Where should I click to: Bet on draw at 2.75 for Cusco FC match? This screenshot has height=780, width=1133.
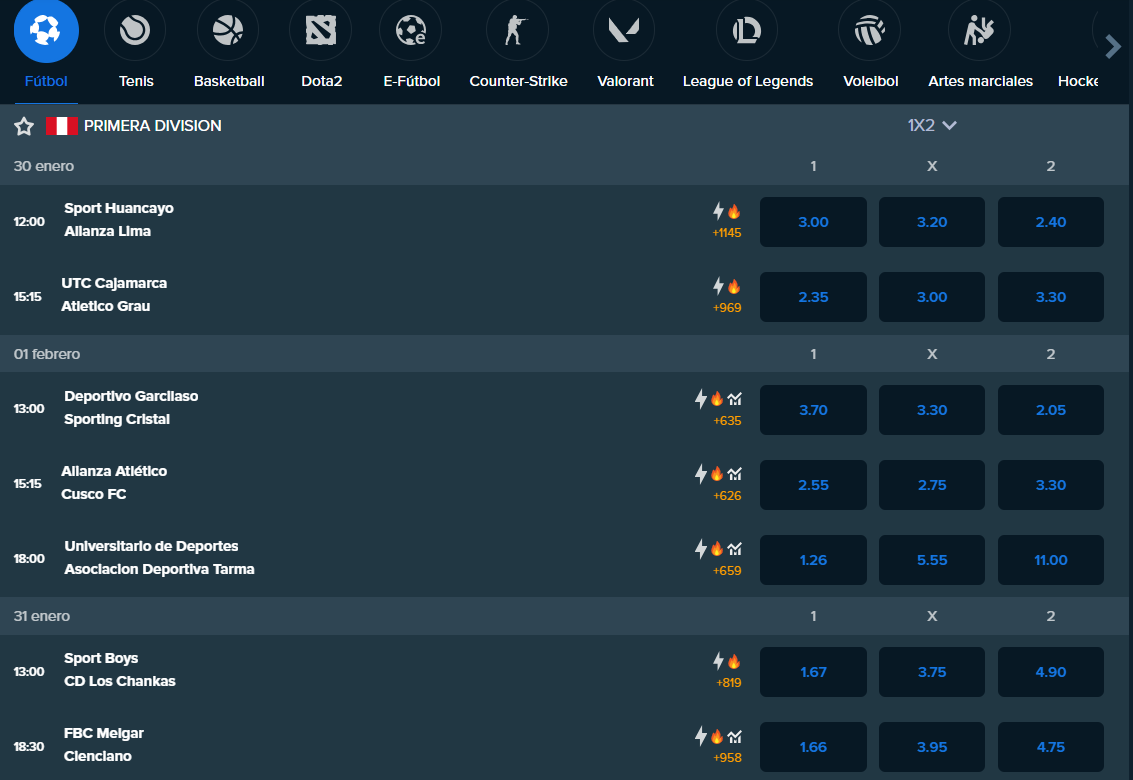point(931,485)
